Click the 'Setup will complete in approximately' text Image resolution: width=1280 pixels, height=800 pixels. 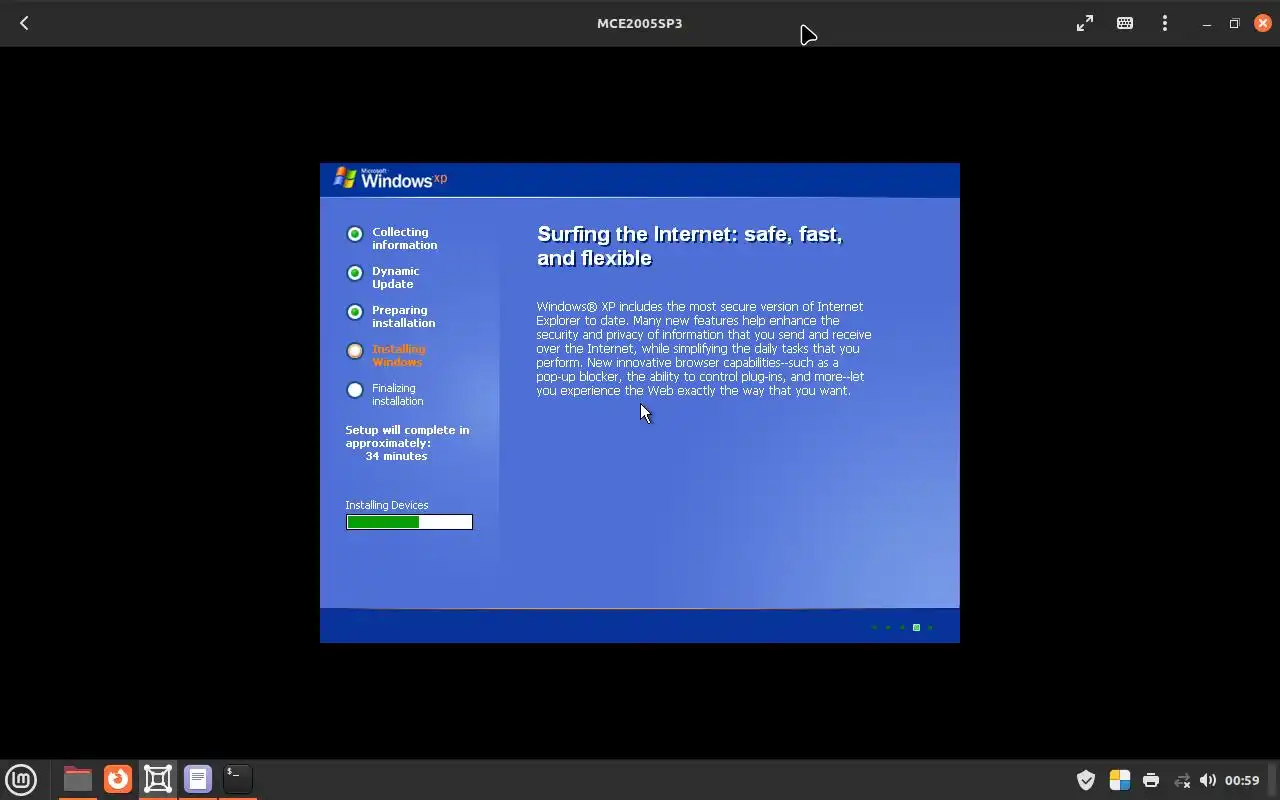pyautogui.click(x=407, y=436)
